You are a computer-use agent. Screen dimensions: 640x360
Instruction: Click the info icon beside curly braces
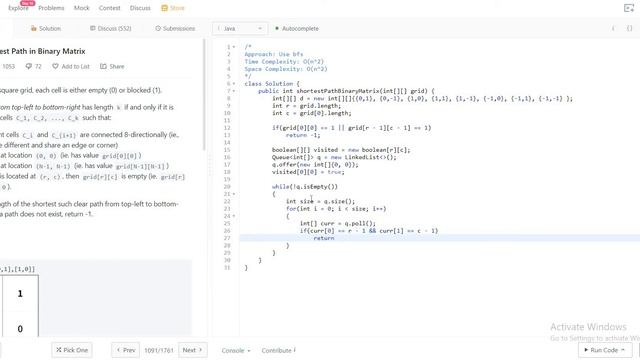(613, 28)
